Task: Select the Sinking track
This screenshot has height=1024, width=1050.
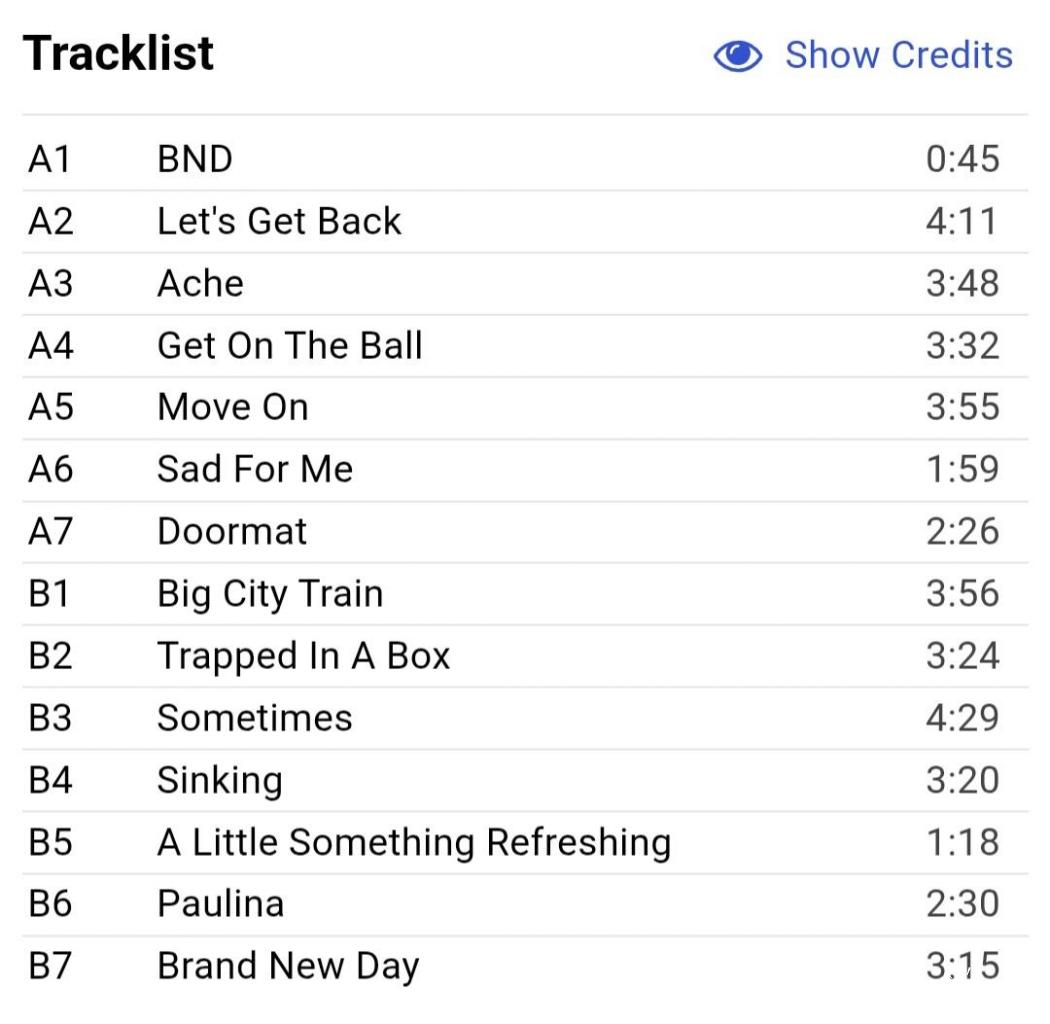Action: pos(220,779)
